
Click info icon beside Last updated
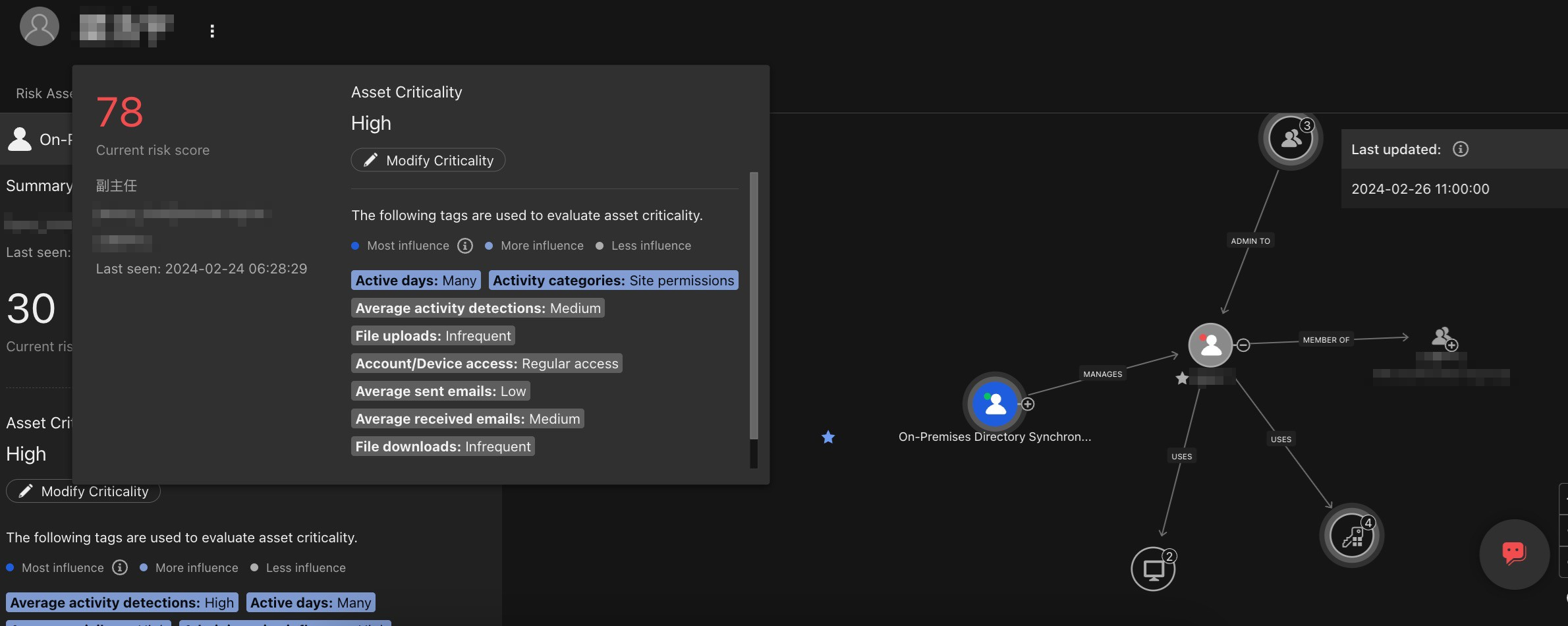click(x=1461, y=150)
